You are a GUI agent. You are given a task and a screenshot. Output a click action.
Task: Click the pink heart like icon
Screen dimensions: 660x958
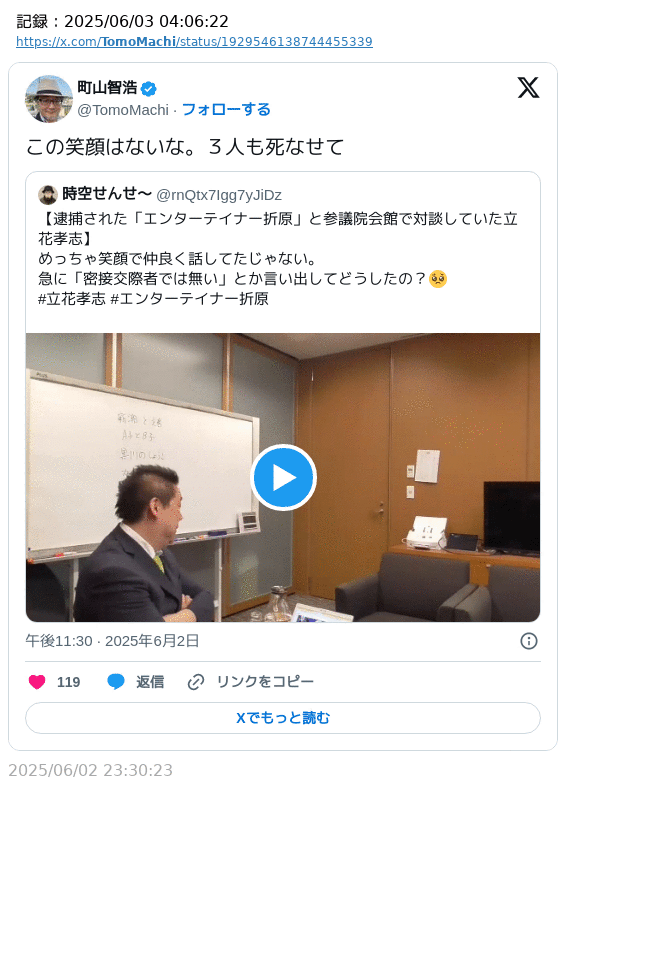[x=37, y=682]
